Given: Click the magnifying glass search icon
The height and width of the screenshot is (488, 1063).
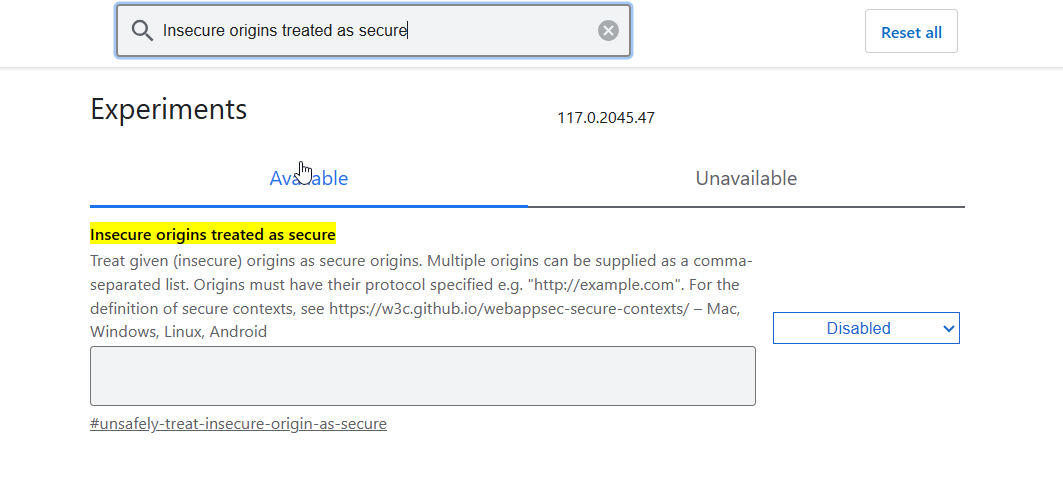Looking at the screenshot, I should (142, 31).
